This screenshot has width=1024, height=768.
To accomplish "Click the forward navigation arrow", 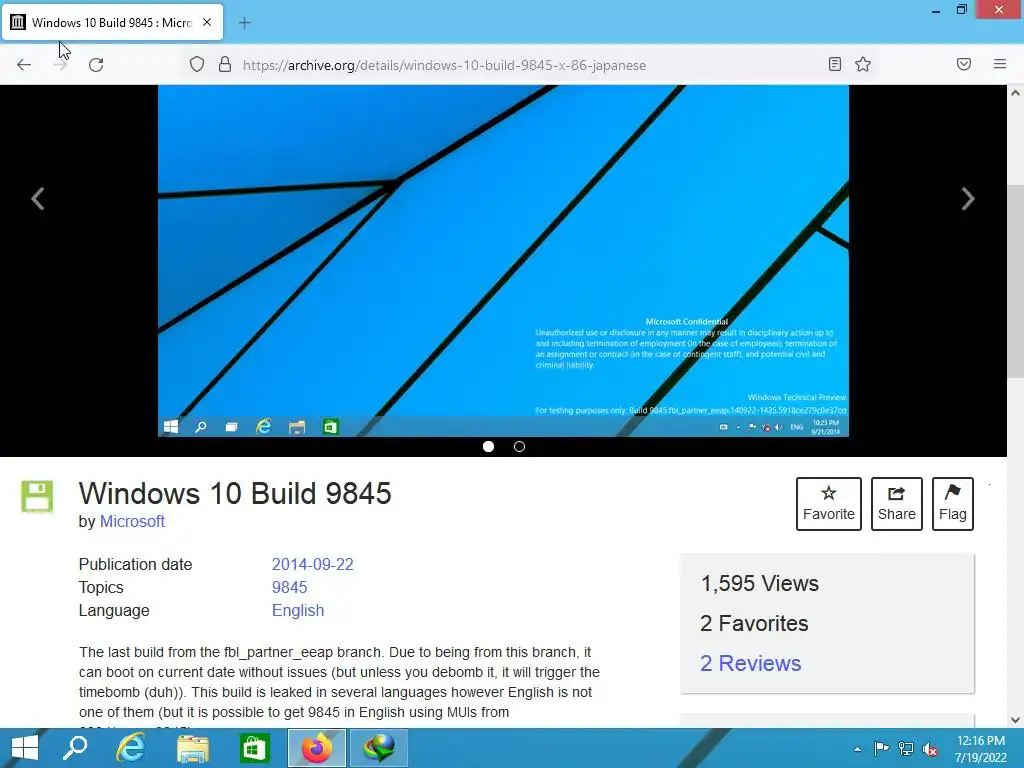I will point(60,65).
